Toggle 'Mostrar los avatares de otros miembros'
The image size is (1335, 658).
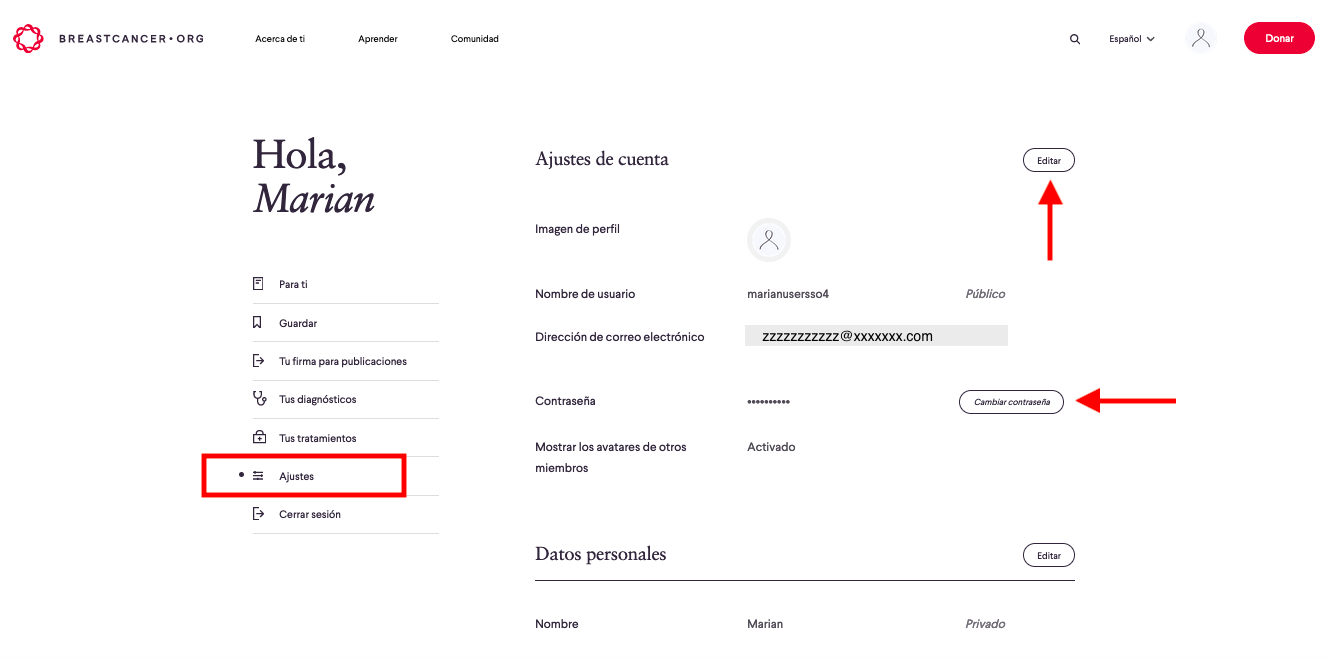[x=610, y=457]
